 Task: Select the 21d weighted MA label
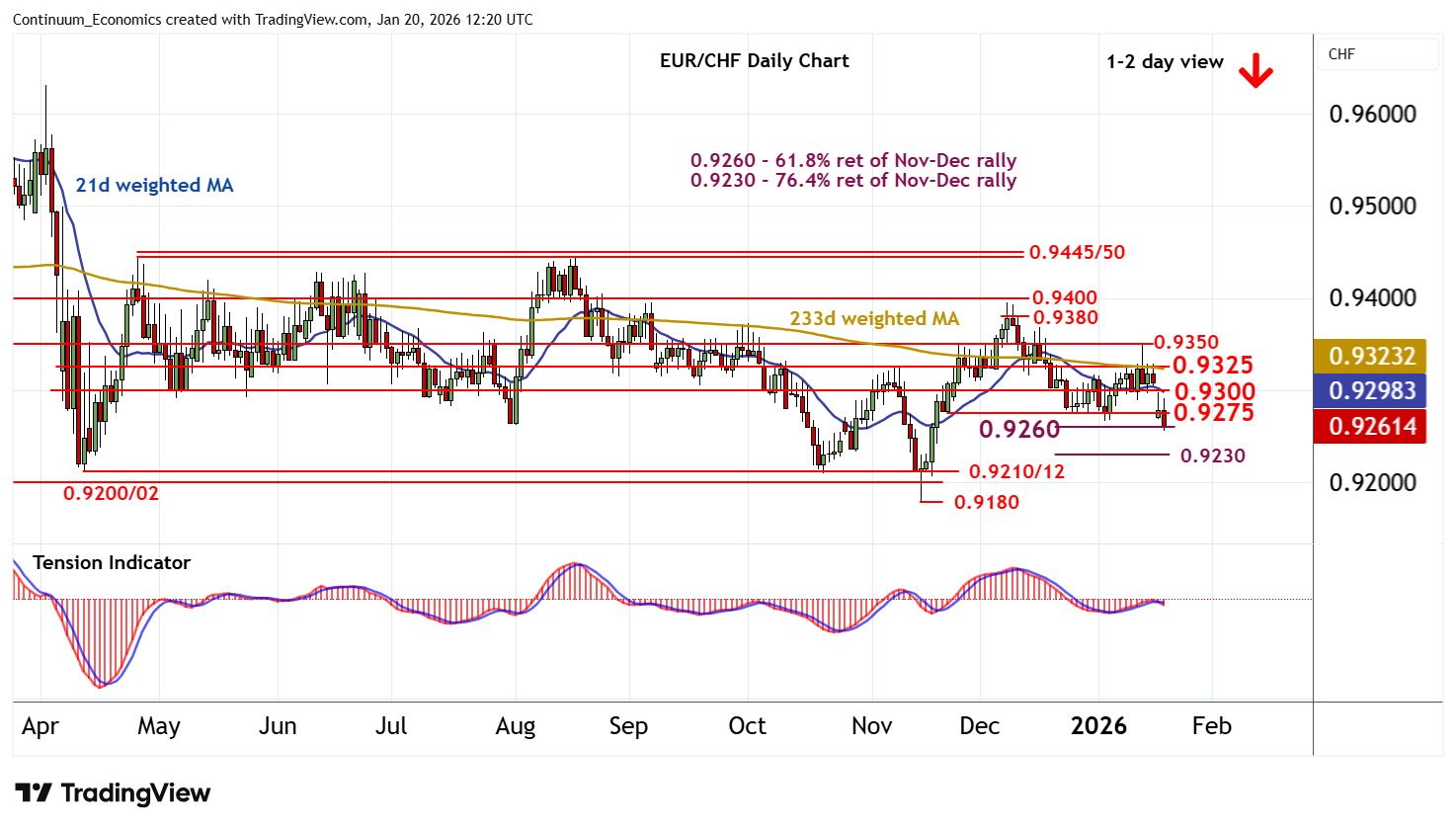[x=154, y=185]
